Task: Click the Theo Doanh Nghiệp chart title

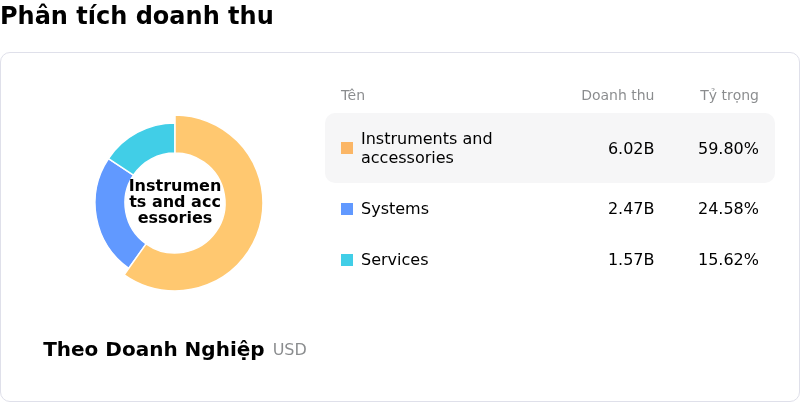Action: pyautogui.click(x=154, y=350)
